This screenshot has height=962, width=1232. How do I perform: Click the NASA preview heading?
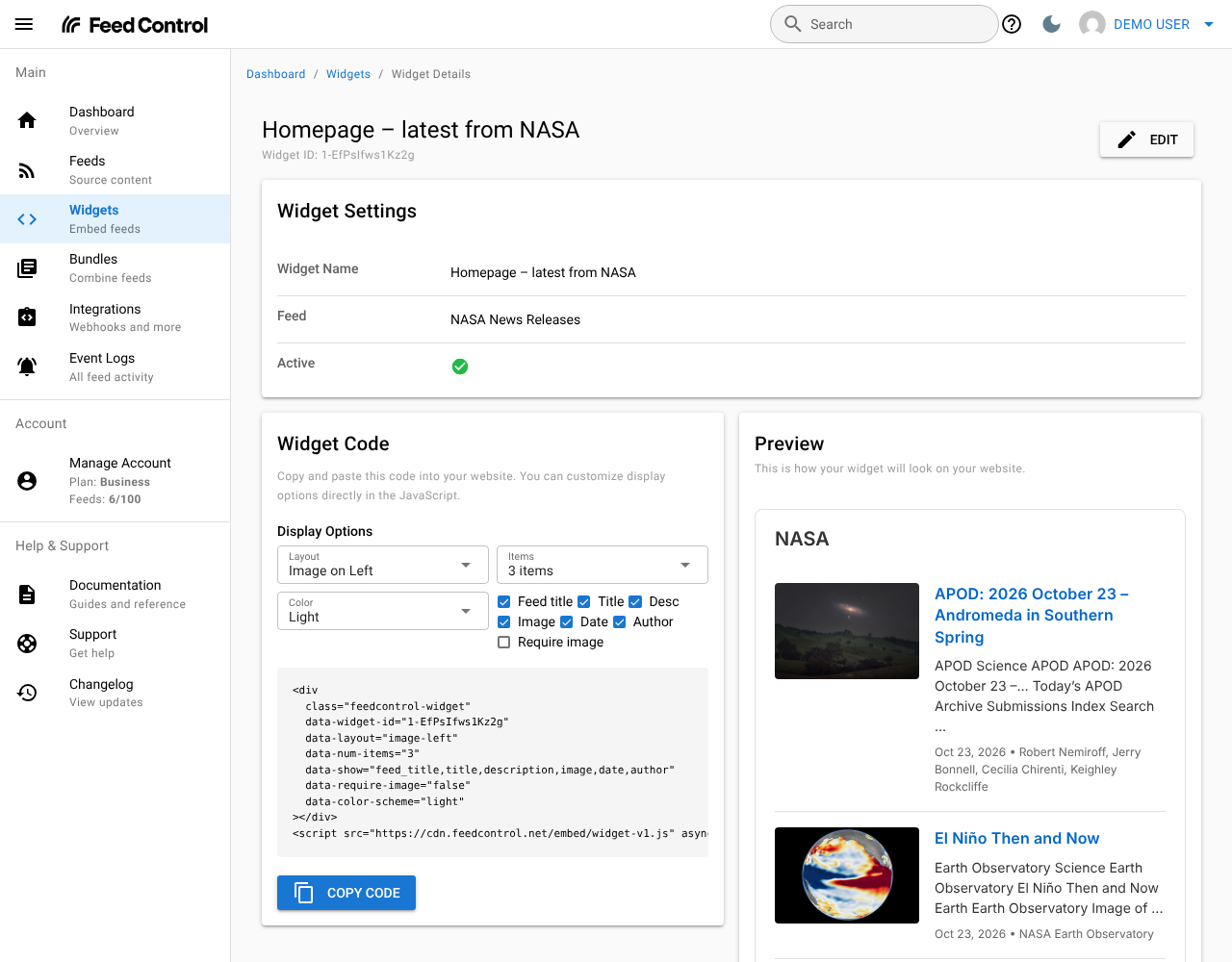pos(802,539)
